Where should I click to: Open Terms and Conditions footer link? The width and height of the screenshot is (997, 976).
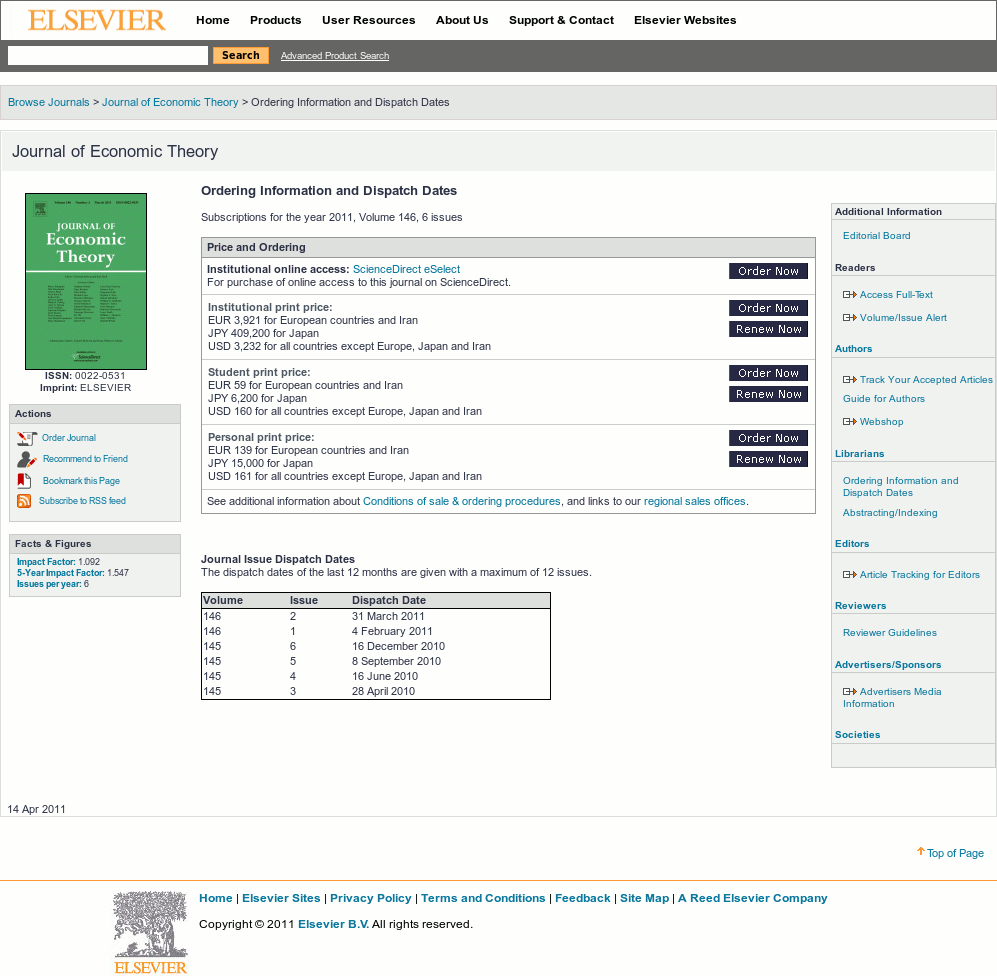[483, 898]
